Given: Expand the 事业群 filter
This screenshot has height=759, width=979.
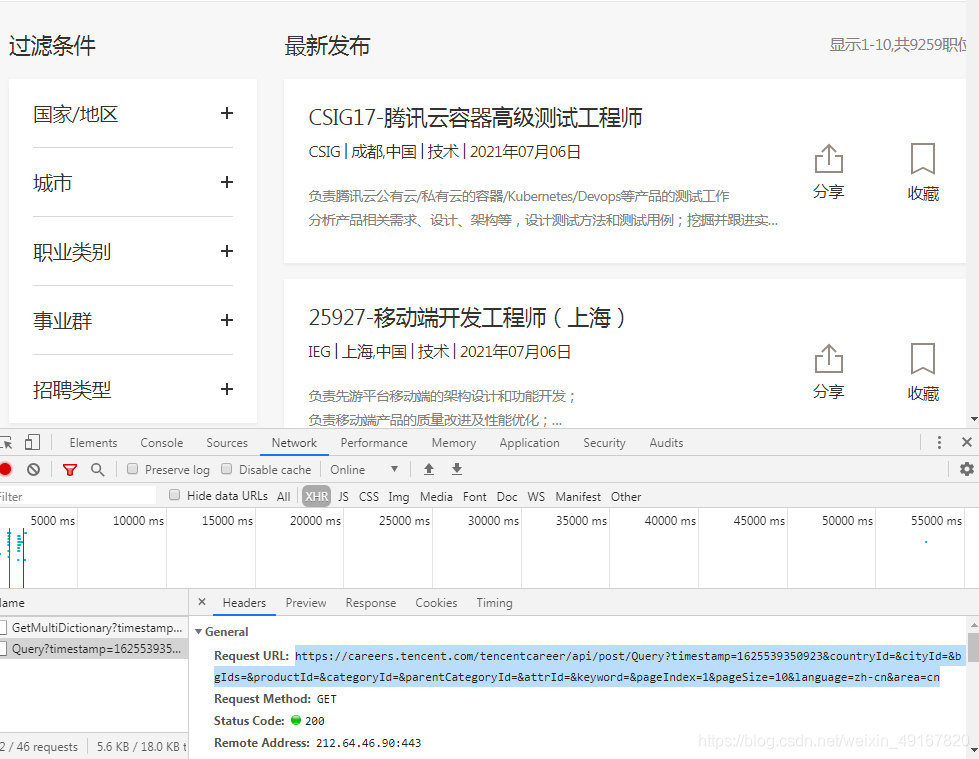Looking at the screenshot, I should [x=227, y=320].
